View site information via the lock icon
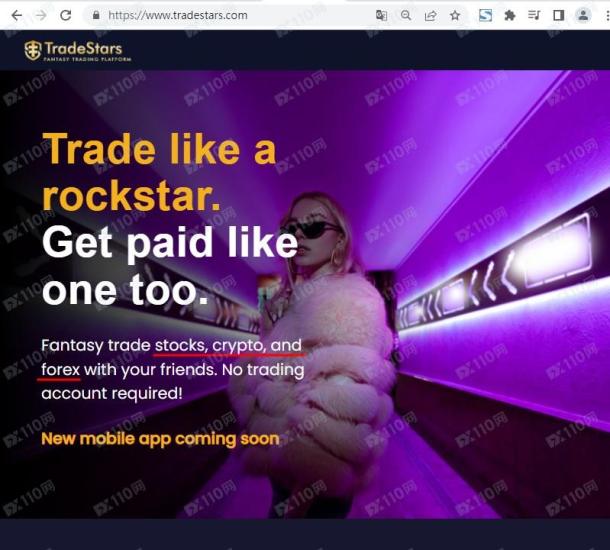Screen dimensions: 610x550 click(96, 15)
